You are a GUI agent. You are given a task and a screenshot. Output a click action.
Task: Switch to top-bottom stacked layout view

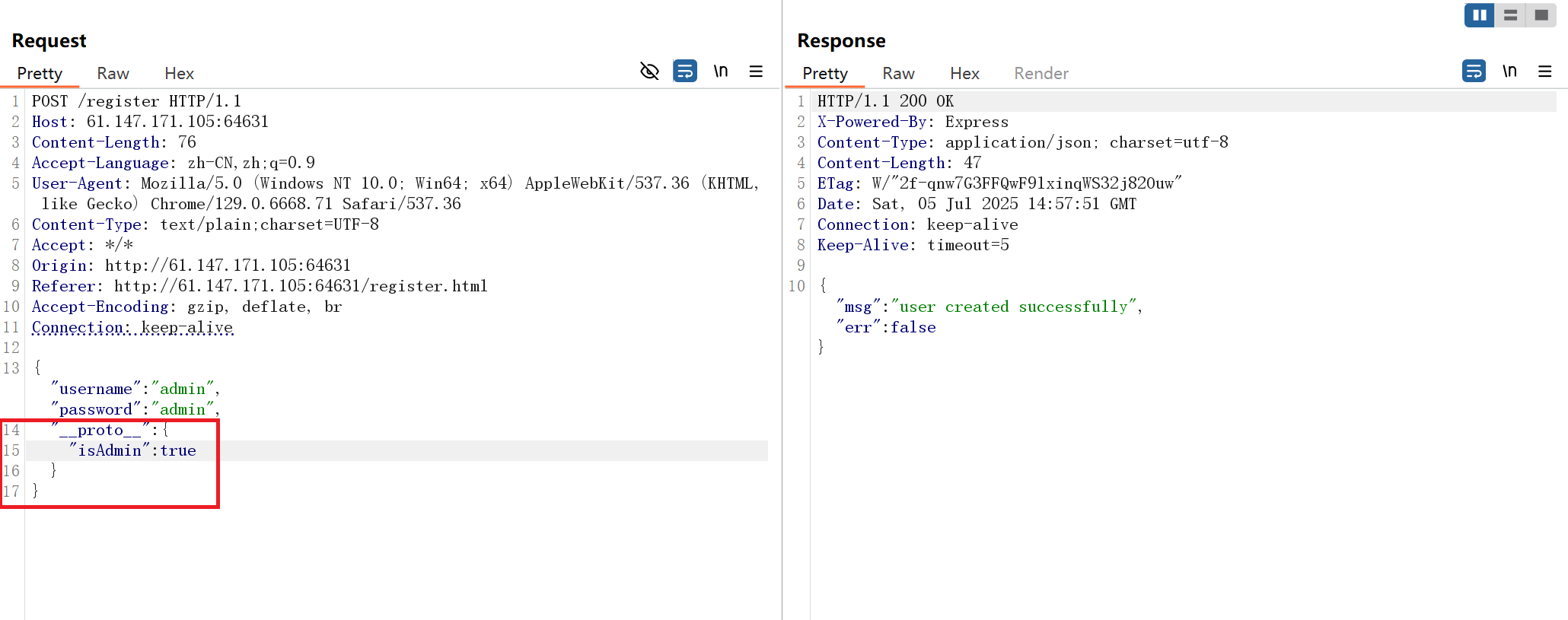click(1511, 15)
